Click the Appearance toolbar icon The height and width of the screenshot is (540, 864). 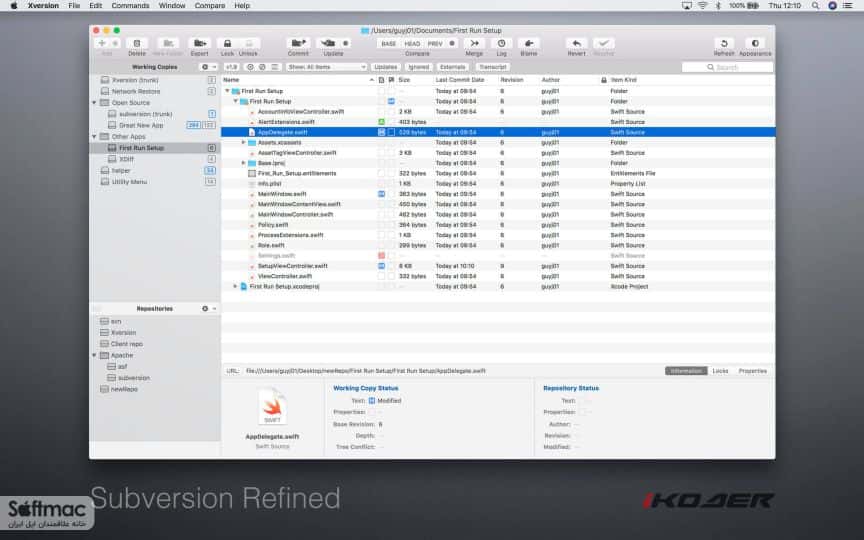tap(755, 43)
